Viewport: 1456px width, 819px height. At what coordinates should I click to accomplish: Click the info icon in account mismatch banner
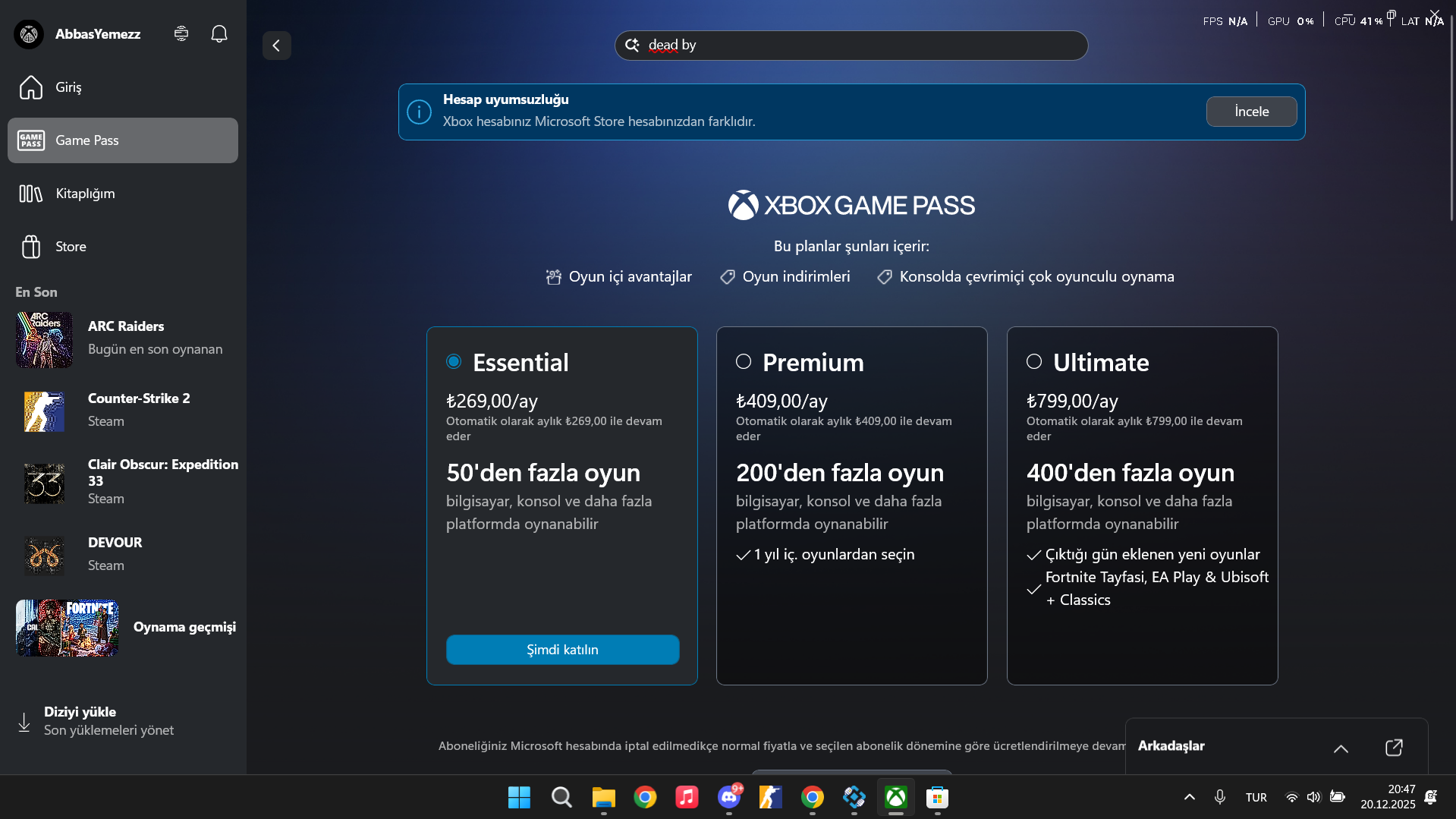click(419, 112)
